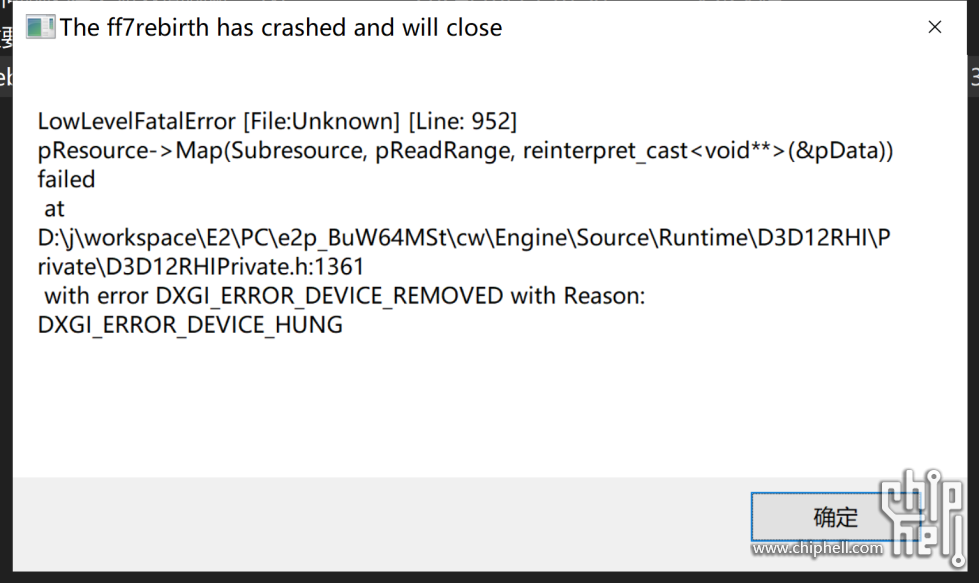Click the '[Line: 952]' text
This screenshot has width=979, height=583.
463,121
